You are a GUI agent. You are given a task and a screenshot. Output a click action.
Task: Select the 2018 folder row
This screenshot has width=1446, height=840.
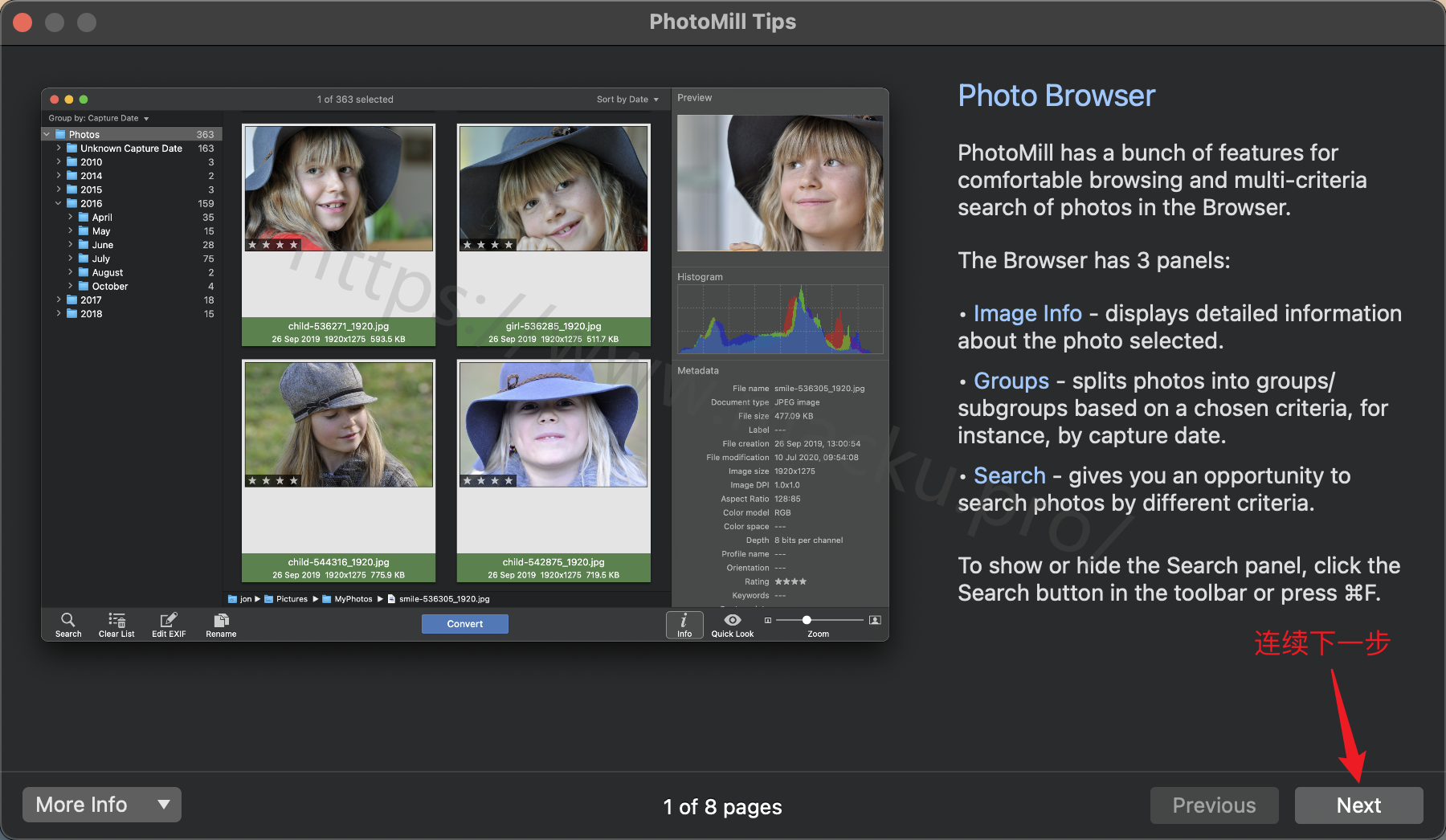[133, 314]
